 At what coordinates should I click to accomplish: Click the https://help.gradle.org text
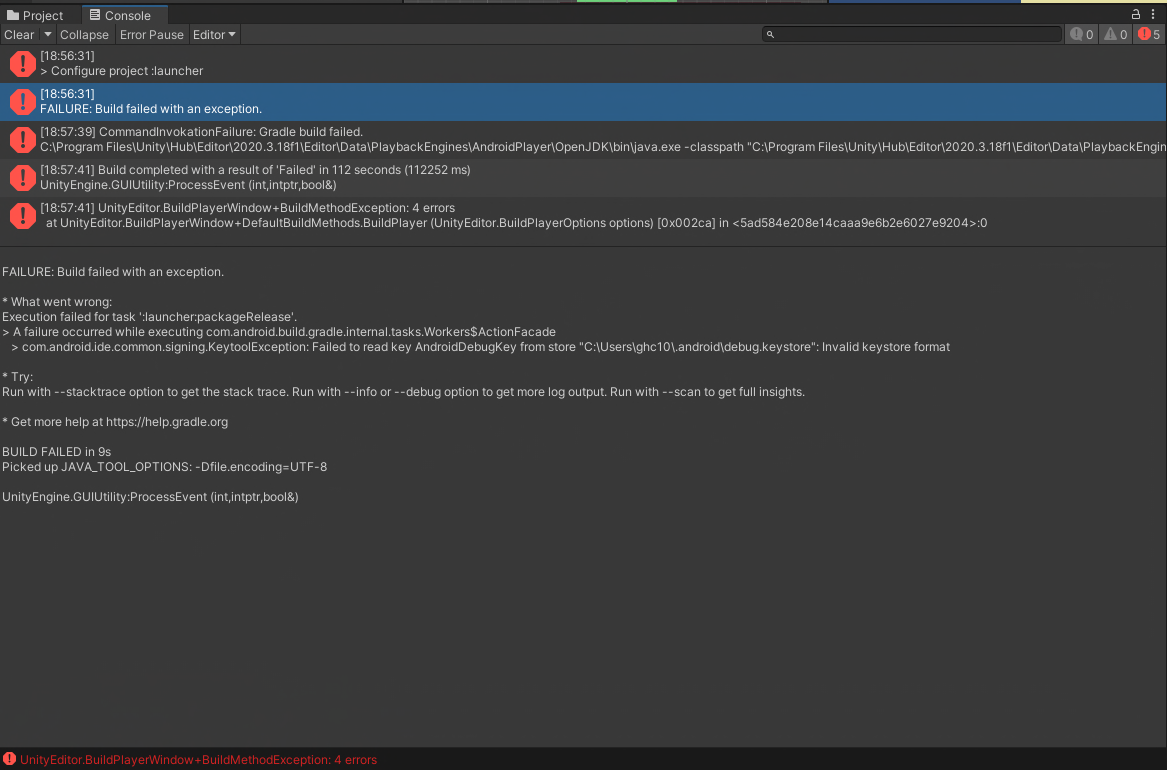(x=167, y=422)
